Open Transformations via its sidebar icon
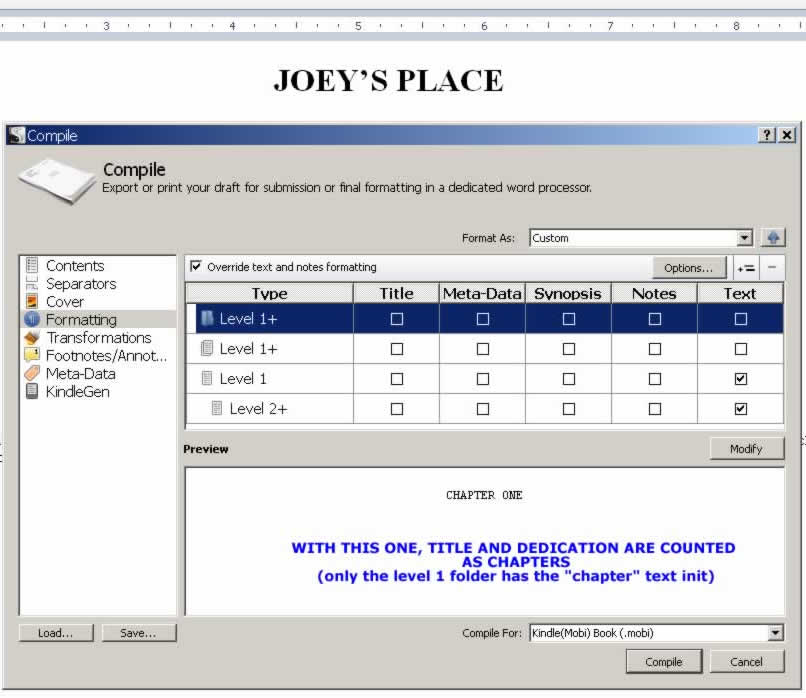Screen dimensions: 806x698 (32, 338)
